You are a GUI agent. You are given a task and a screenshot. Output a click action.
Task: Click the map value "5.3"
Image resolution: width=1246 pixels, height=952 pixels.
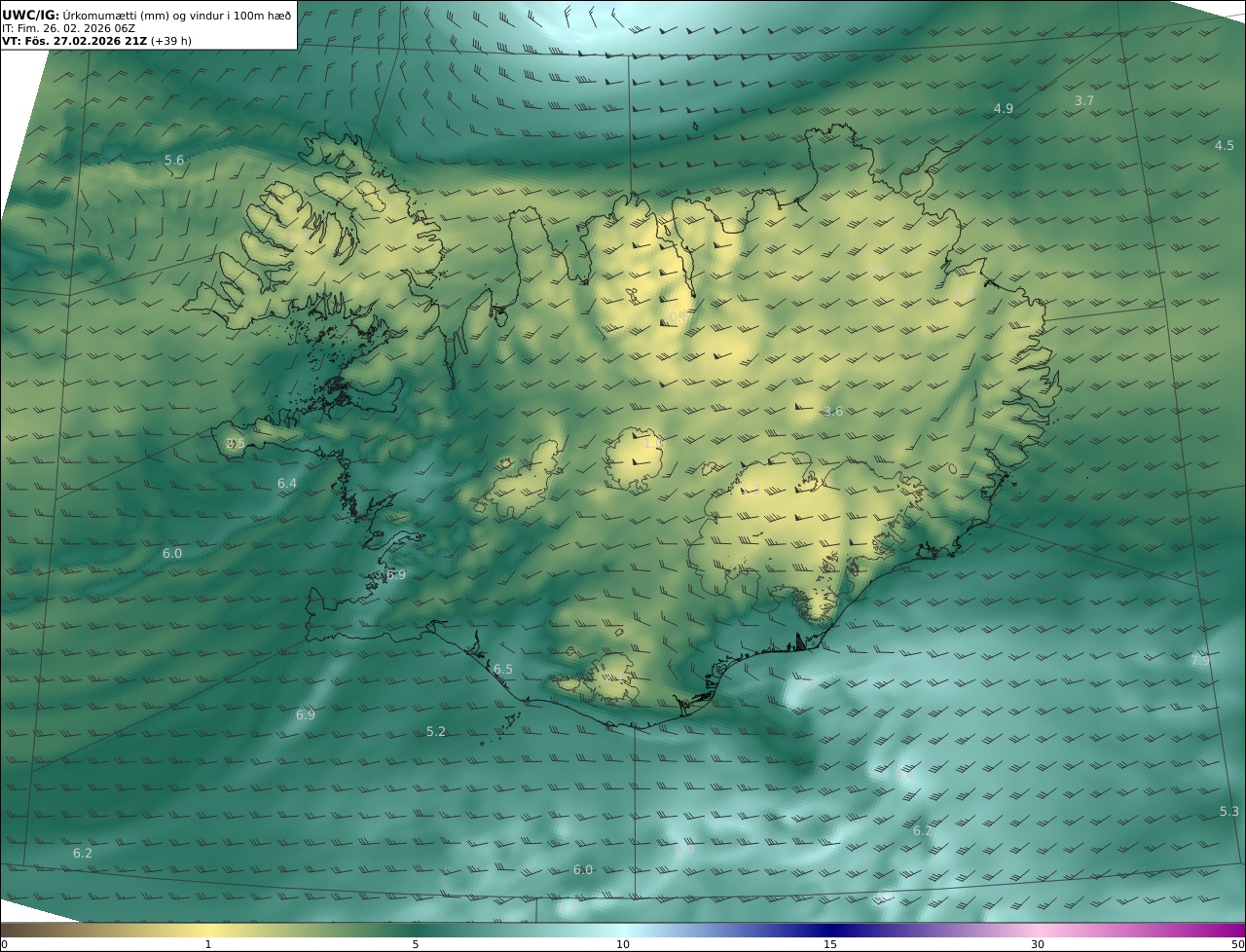pyautogui.click(x=1229, y=811)
